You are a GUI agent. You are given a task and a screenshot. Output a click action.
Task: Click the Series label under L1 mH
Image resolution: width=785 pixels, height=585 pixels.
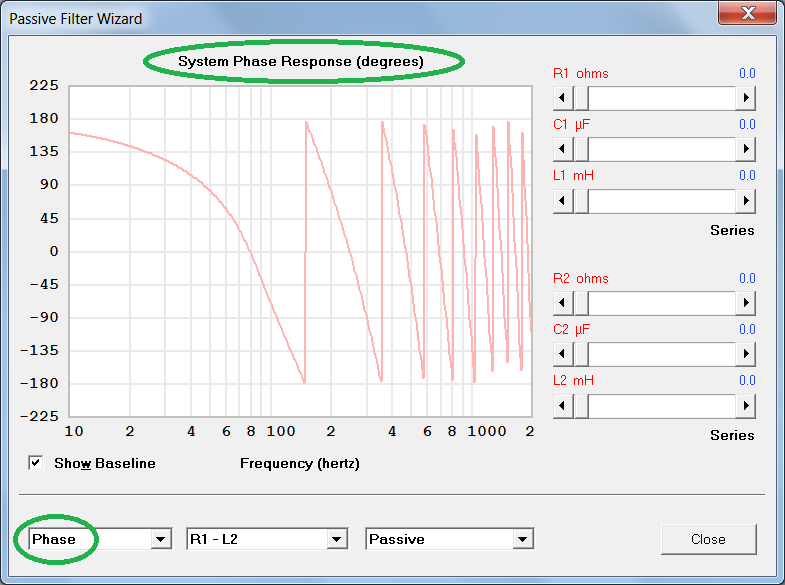click(732, 230)
